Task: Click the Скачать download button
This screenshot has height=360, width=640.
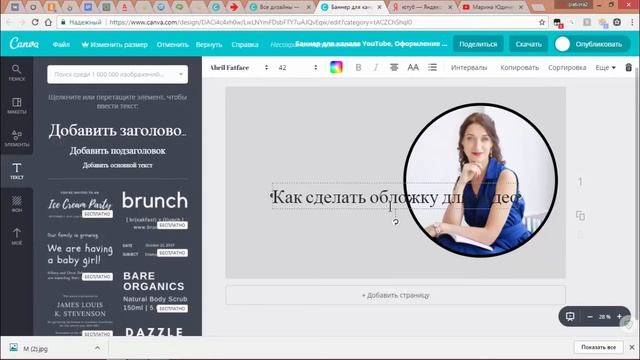Action: [x=528, y=44]
